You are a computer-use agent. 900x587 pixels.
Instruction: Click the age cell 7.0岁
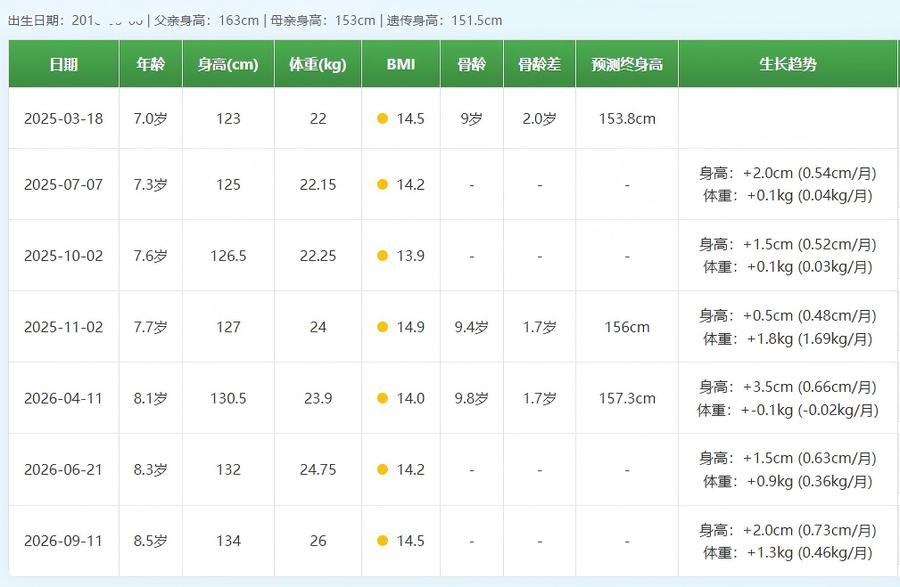150,119
